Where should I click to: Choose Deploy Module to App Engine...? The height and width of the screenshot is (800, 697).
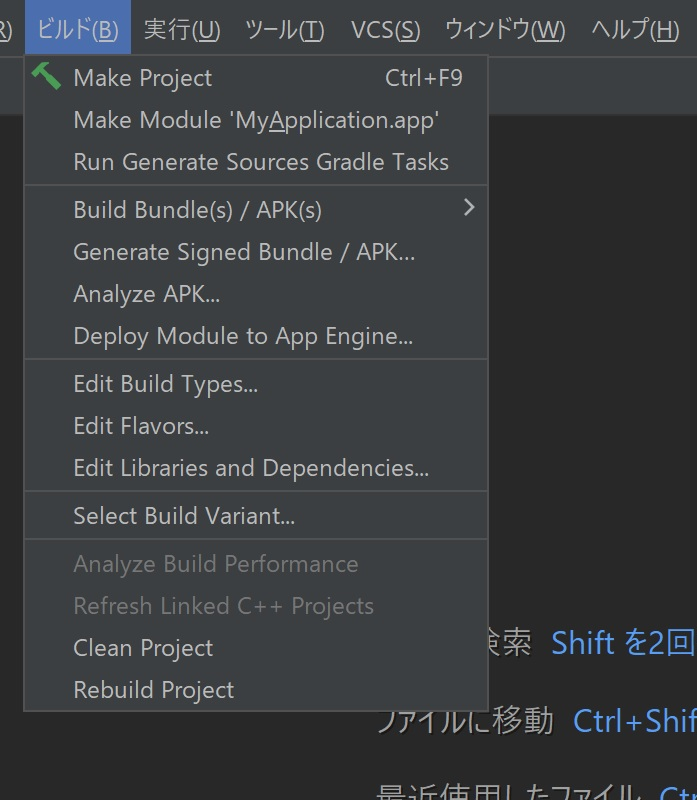243,336
